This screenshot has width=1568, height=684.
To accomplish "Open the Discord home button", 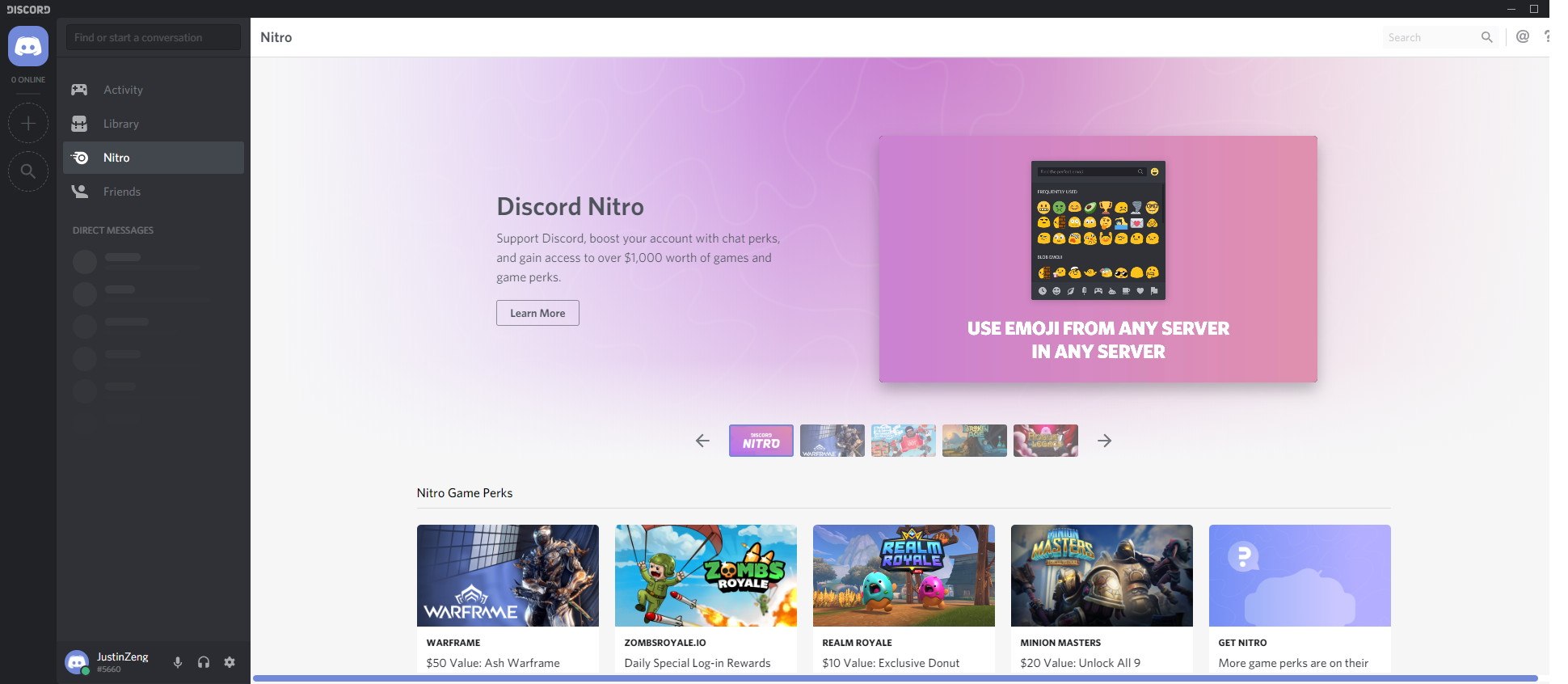I will point(28,45).
